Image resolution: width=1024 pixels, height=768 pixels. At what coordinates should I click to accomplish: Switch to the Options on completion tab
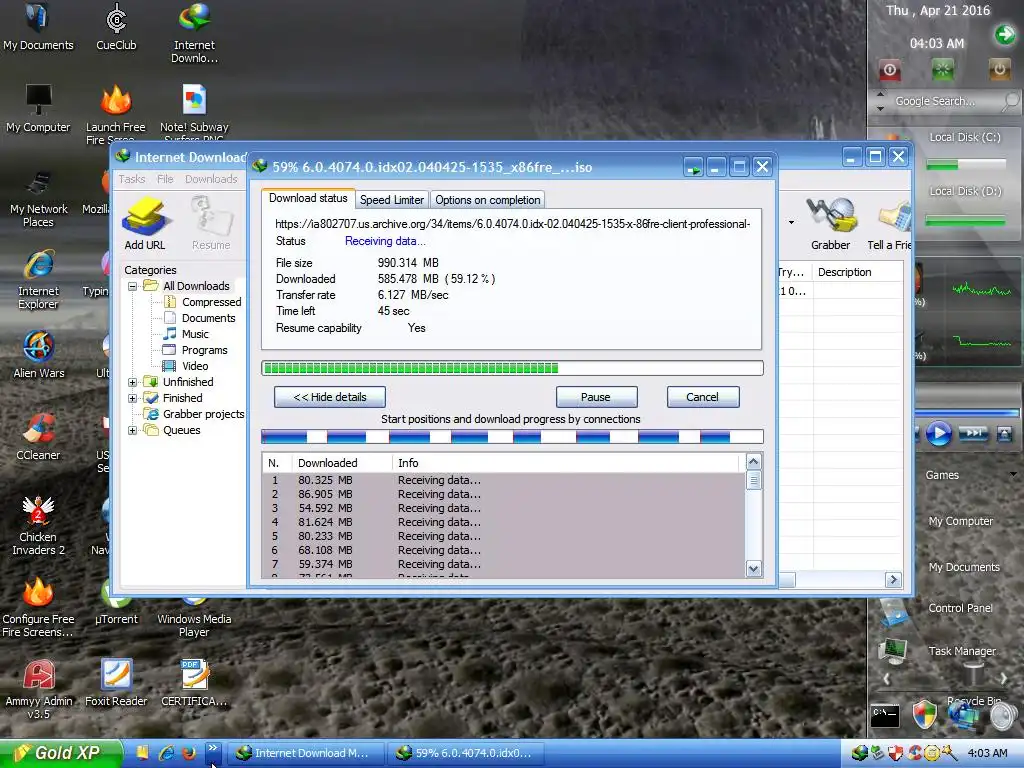point(488,200)
